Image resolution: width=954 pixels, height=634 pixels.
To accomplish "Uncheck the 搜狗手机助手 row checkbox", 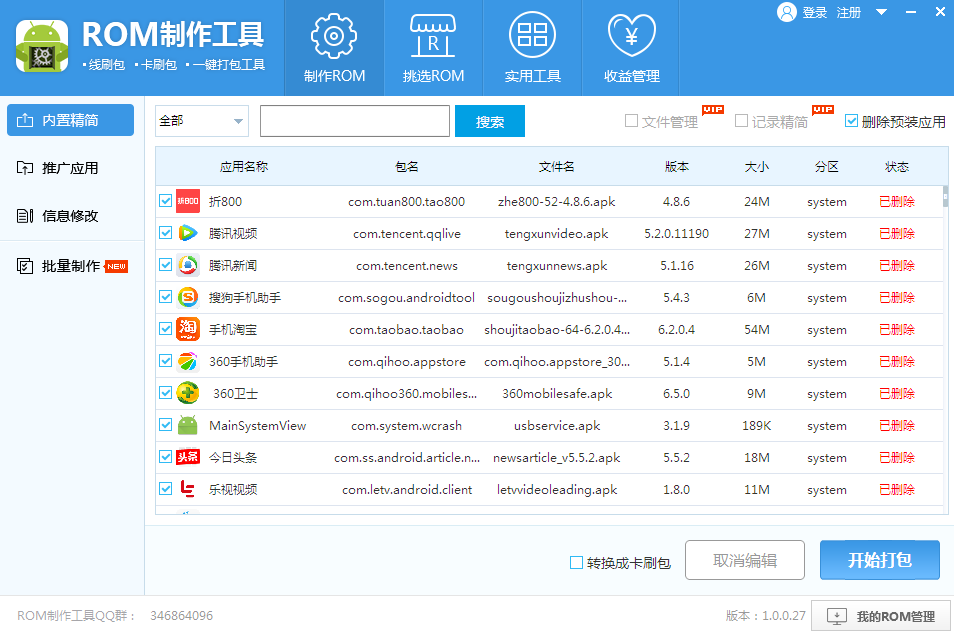I will [x=165, y=297].
